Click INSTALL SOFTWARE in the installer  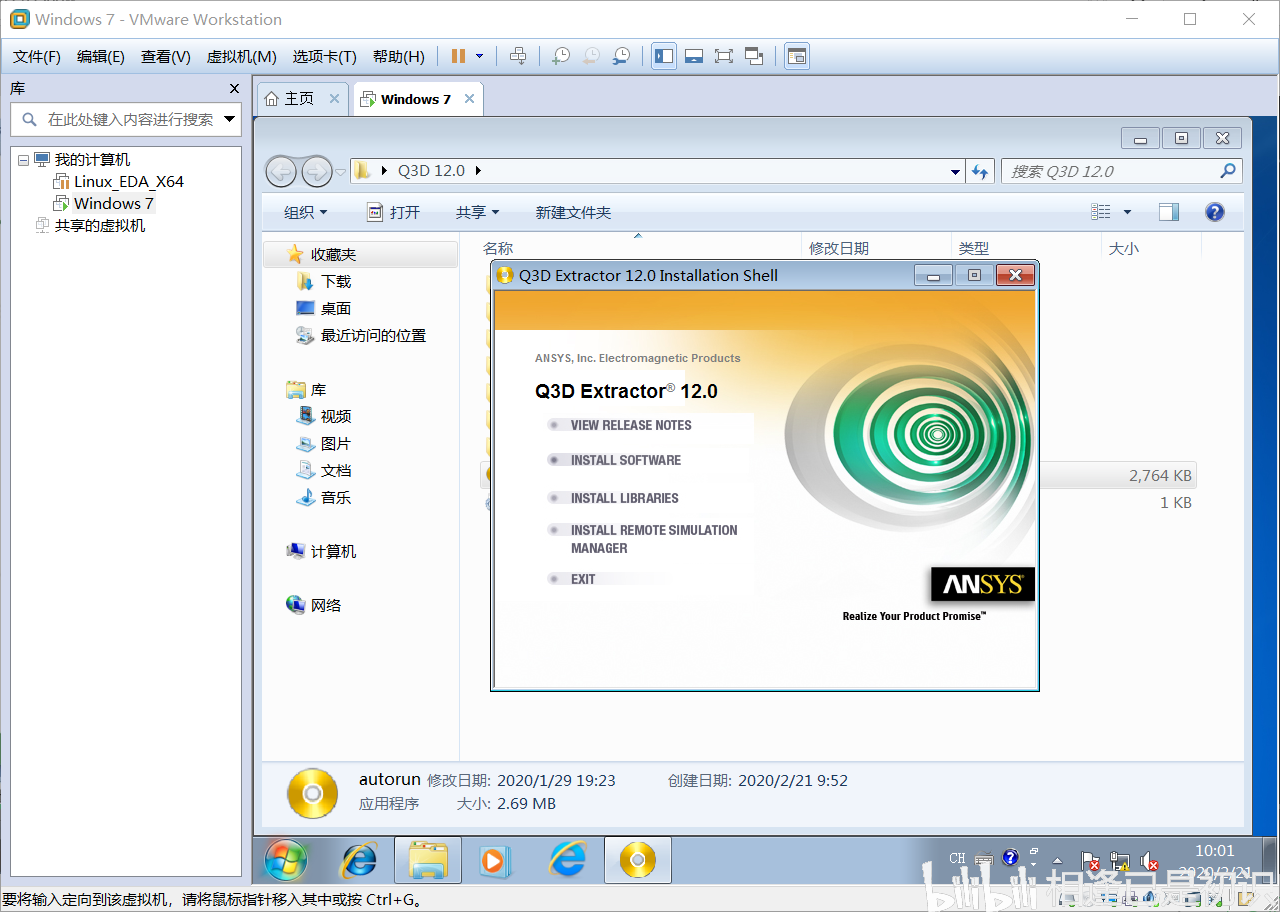pos(625,460)
